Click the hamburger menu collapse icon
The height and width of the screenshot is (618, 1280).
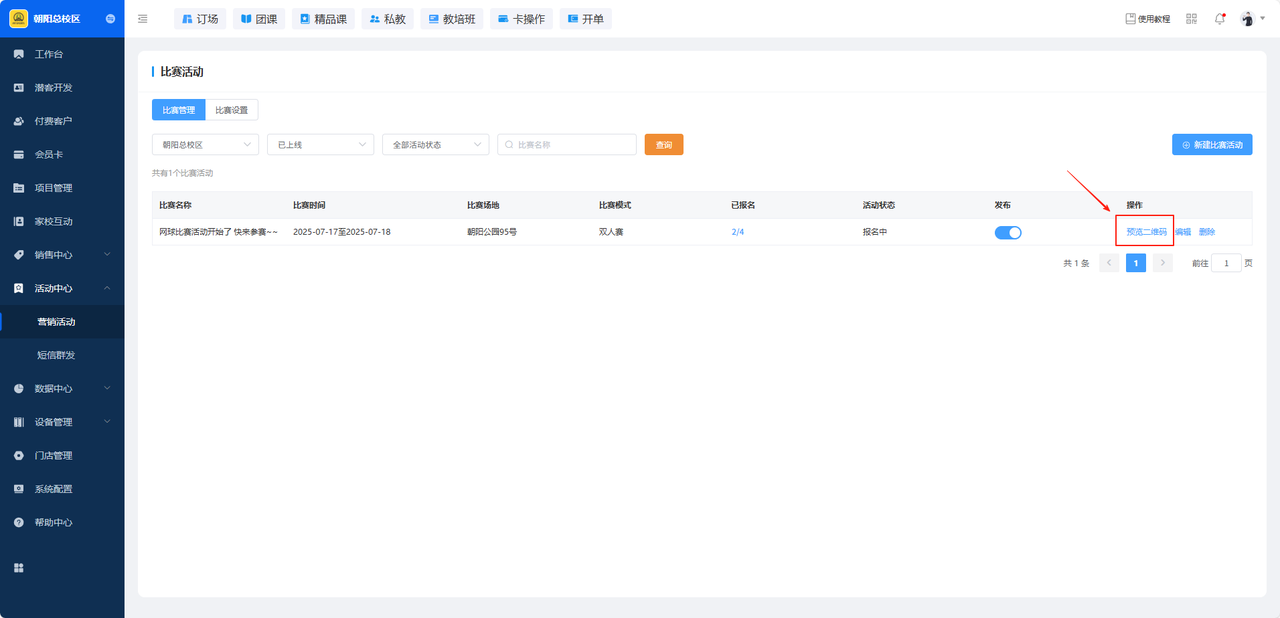143,19
